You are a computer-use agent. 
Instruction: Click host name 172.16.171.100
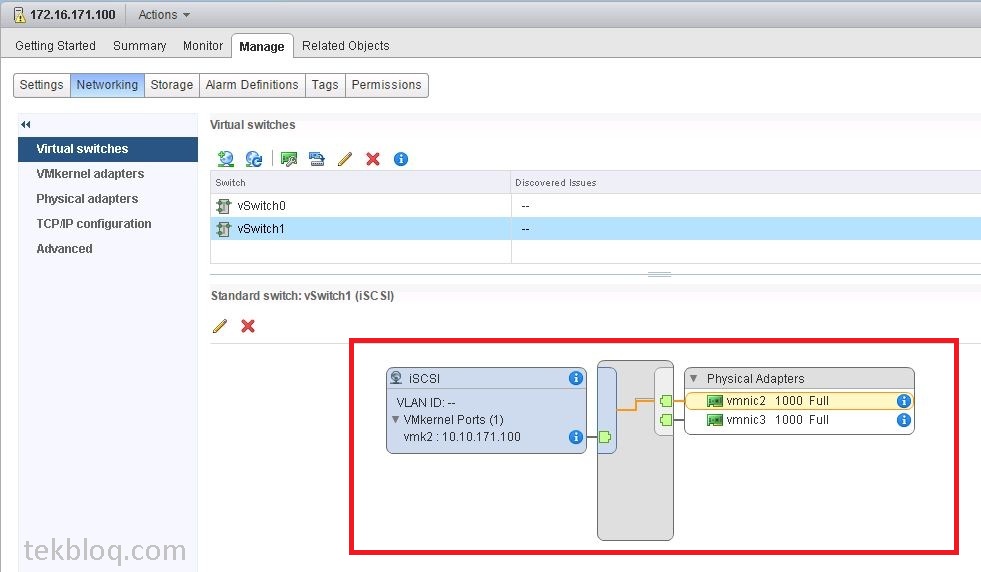pyautogui.click(x=73, y=14)
